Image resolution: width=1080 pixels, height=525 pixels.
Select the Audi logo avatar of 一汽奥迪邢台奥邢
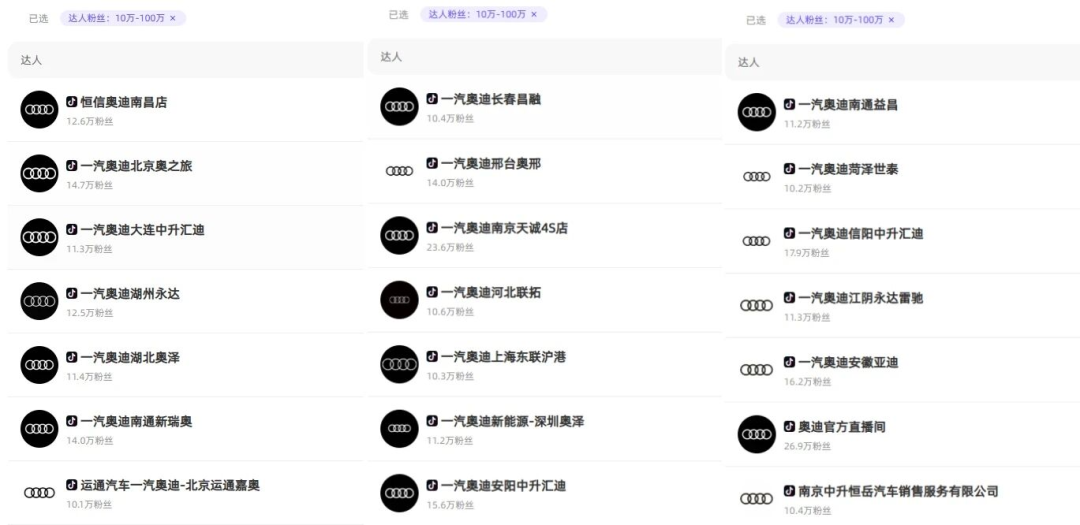click(399, 171)
